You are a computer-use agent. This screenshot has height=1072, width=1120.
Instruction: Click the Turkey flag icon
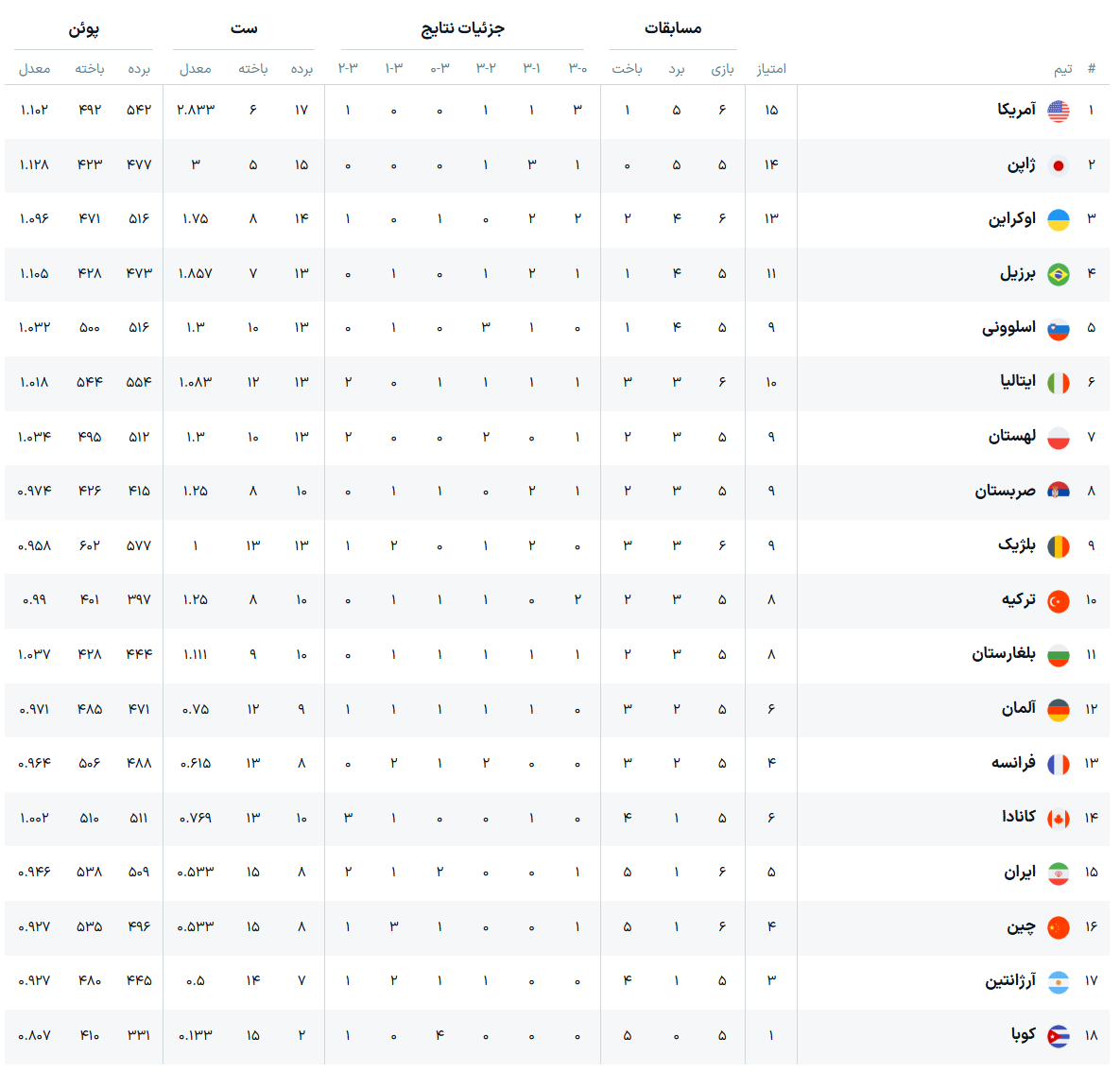(x=1058, y=600)
